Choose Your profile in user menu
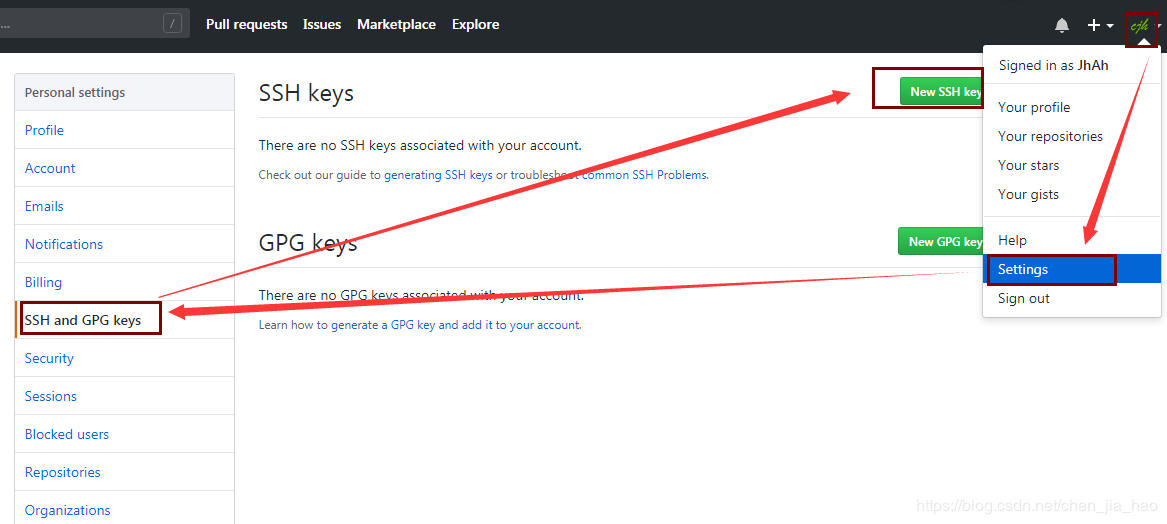 point(1072,107)
